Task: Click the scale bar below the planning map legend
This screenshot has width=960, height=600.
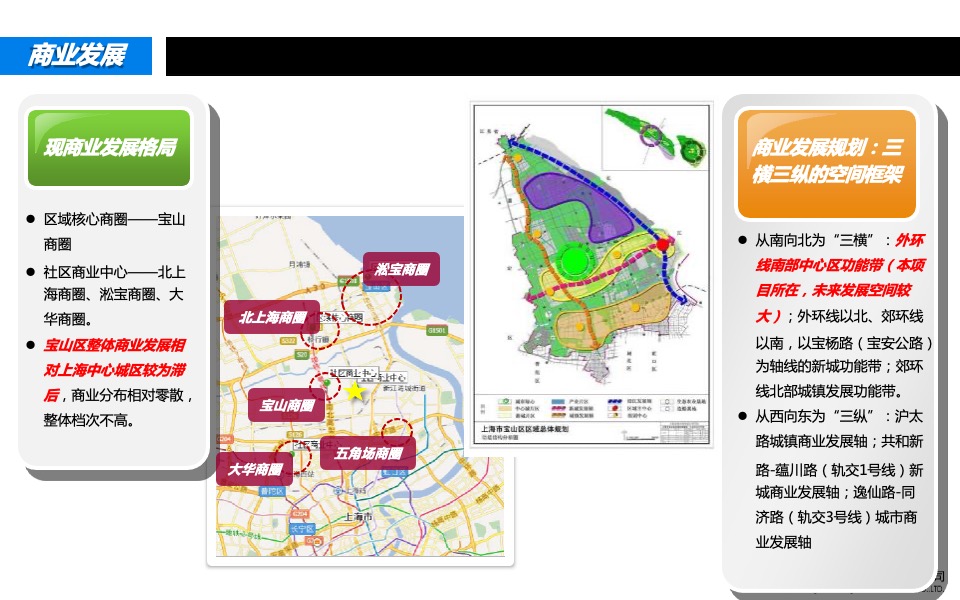Action: point(642,437)
